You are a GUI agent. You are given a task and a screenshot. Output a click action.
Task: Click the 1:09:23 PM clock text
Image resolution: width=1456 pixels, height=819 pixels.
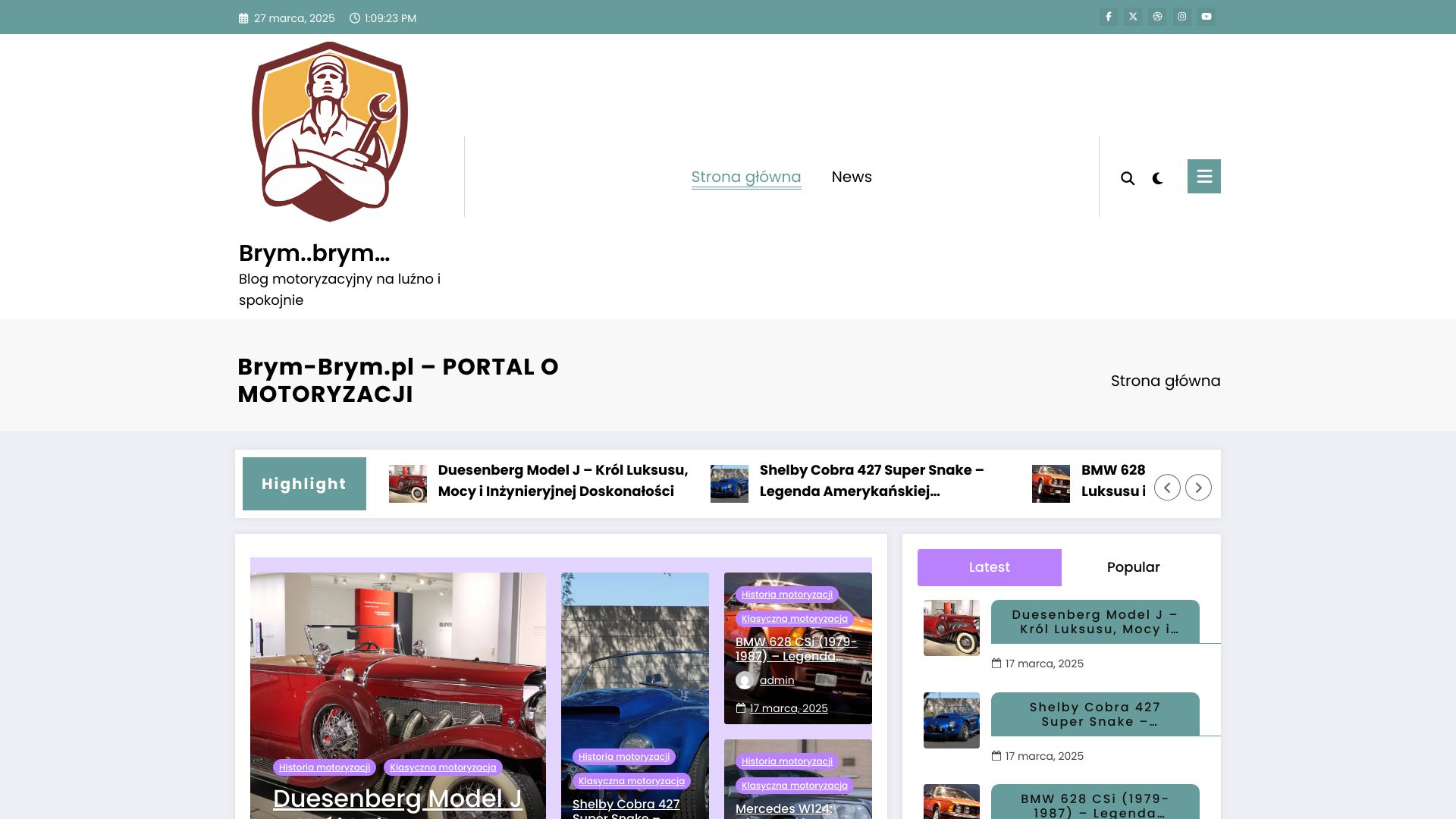pos(390,18)
